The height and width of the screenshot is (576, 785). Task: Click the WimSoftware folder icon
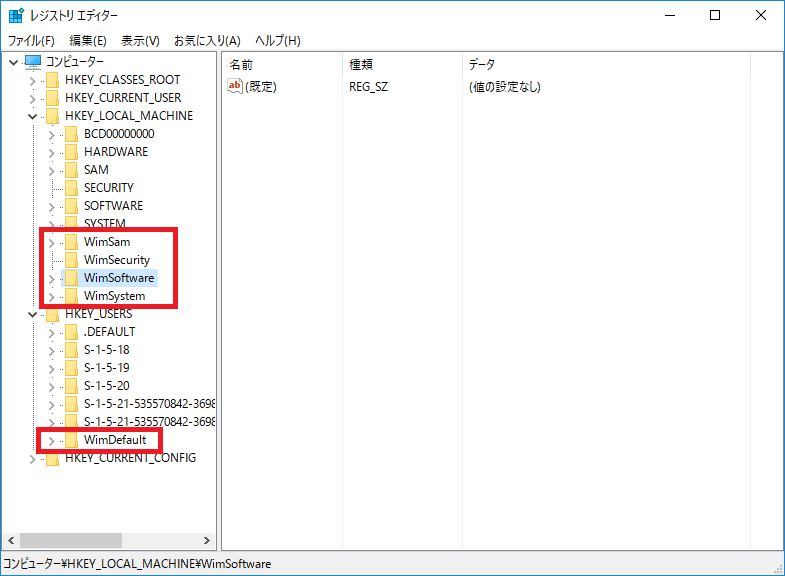tap(72, 278)
